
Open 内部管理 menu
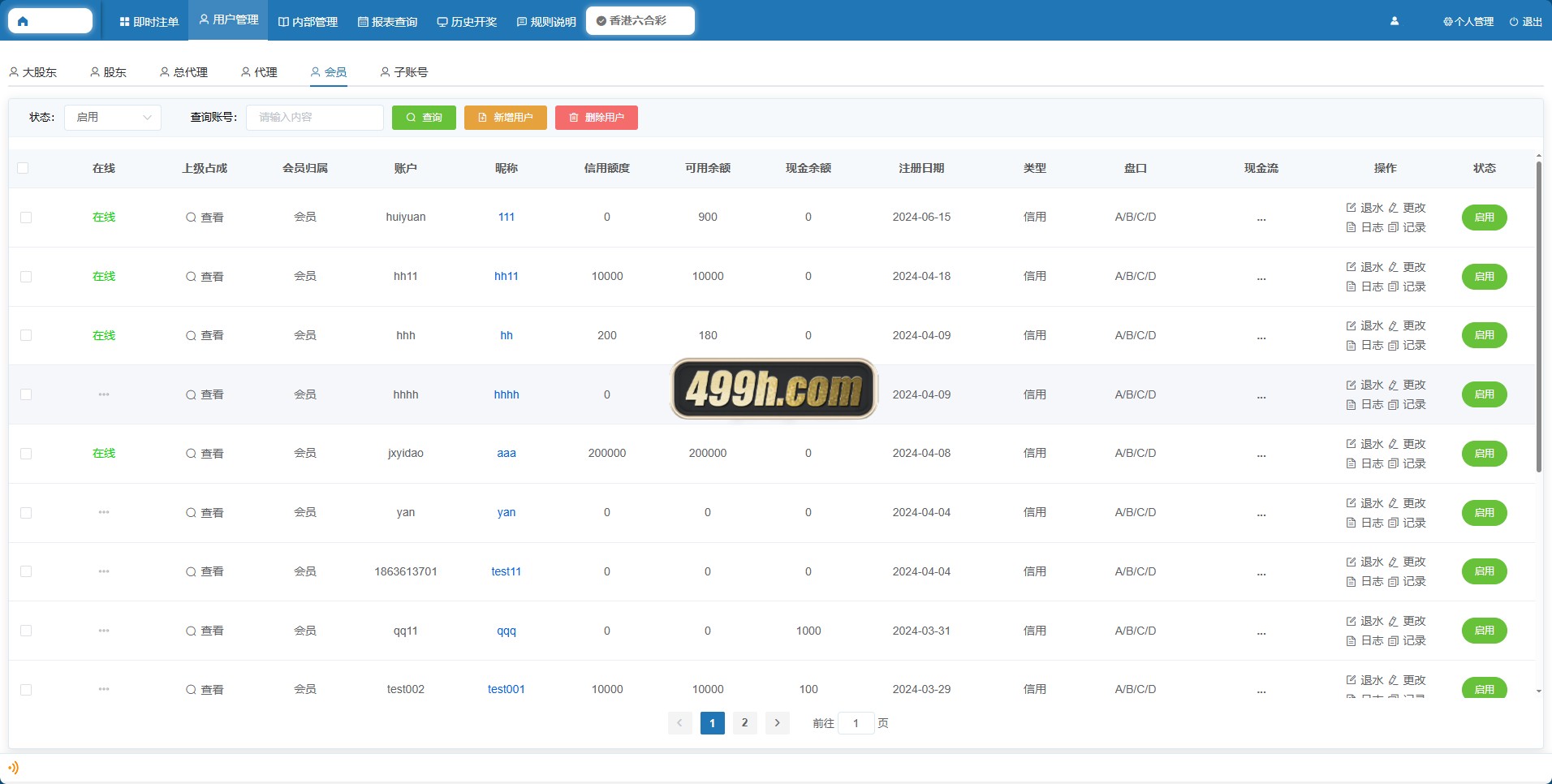point(308,22)
